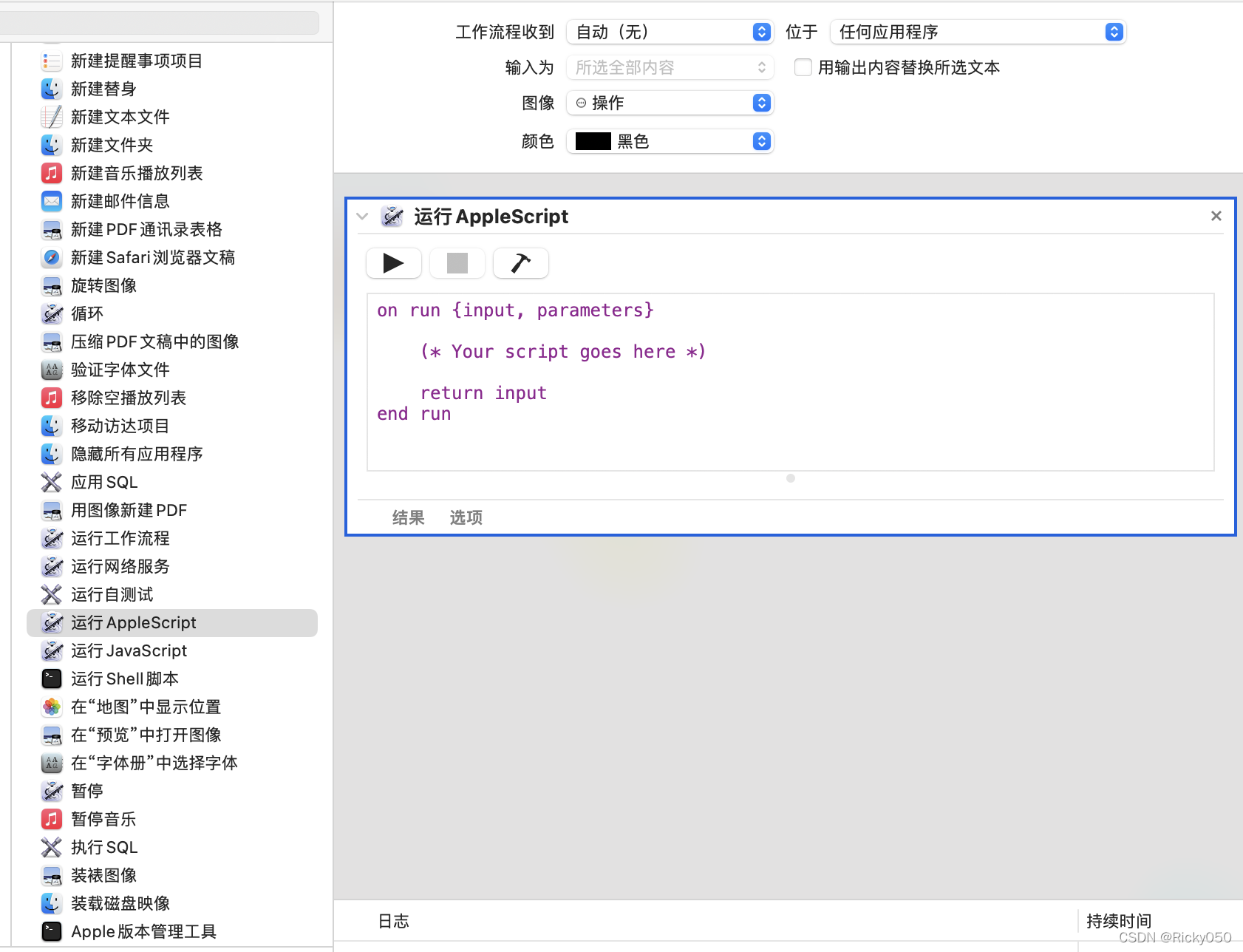Click the Preview icon for 新建 PDF 通讯录表格
1243x952 pixels.
(51, 229)
